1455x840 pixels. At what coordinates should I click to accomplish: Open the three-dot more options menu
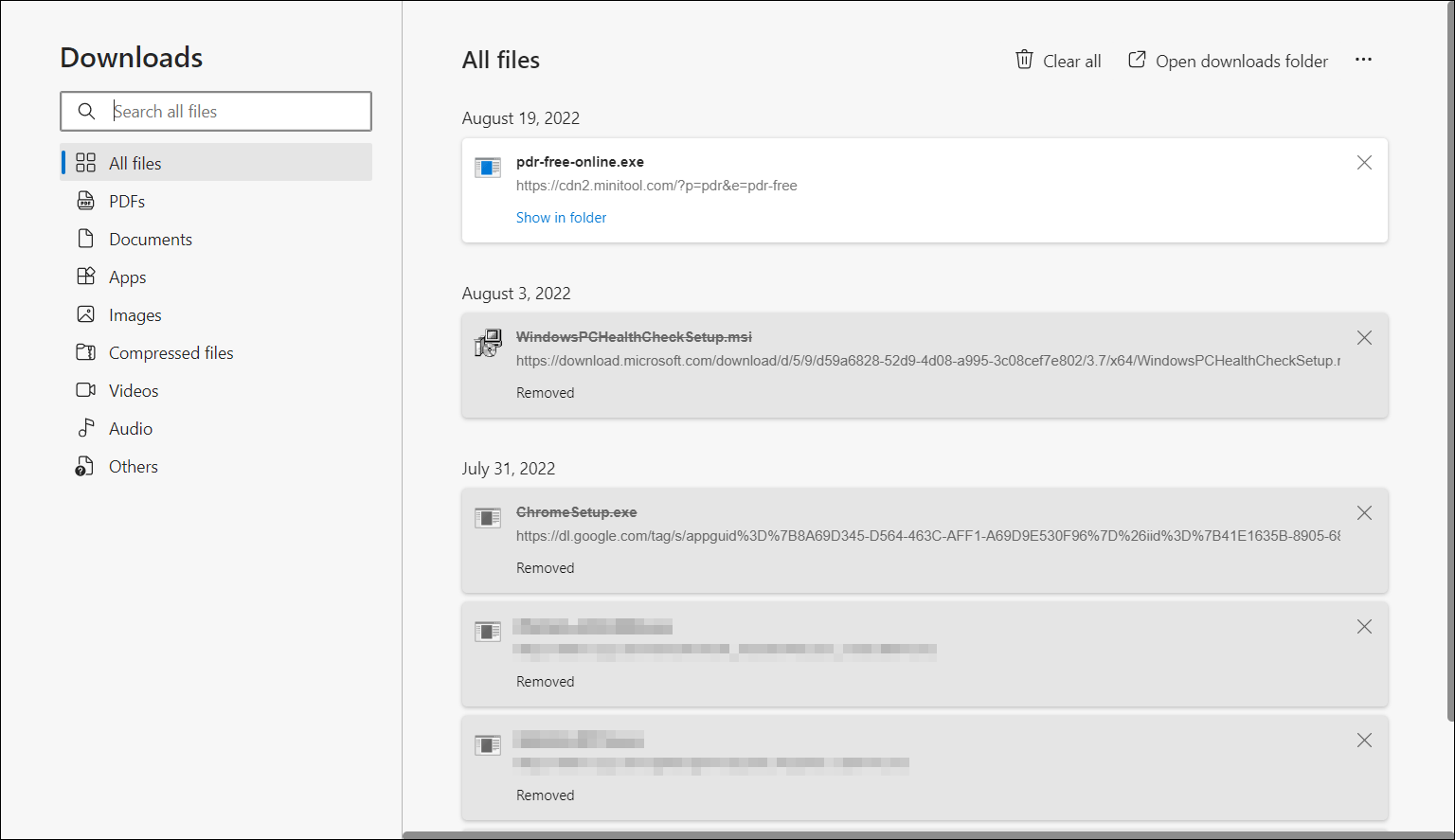click(1363, 60)
